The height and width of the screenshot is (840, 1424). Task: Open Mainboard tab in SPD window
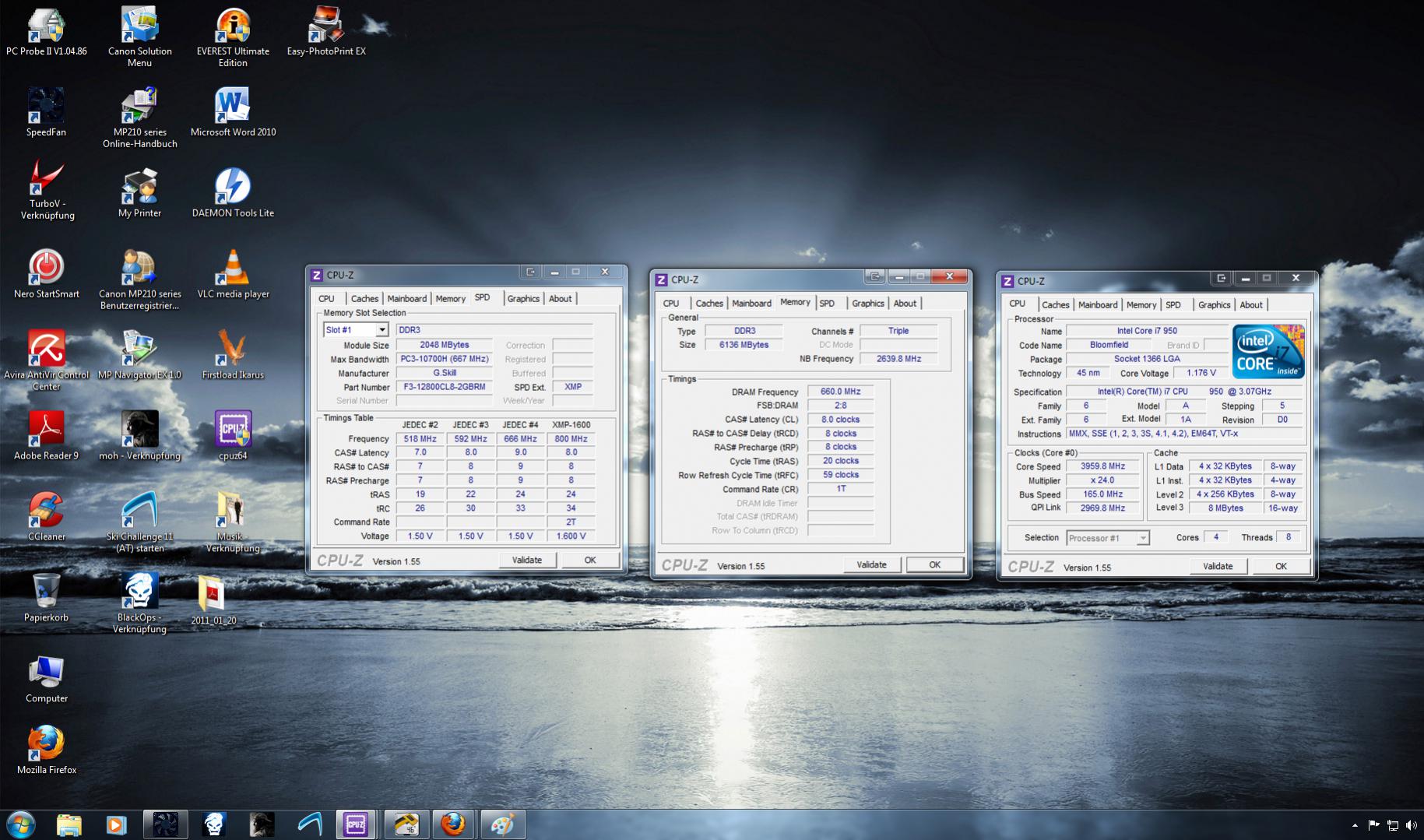click(x=406, y=298)
